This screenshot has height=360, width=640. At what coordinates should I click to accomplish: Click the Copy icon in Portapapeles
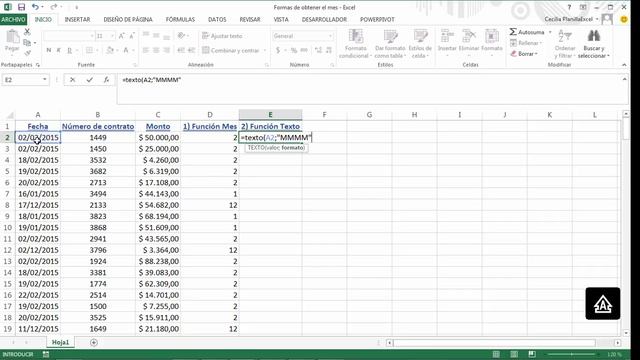coord(27,42)
